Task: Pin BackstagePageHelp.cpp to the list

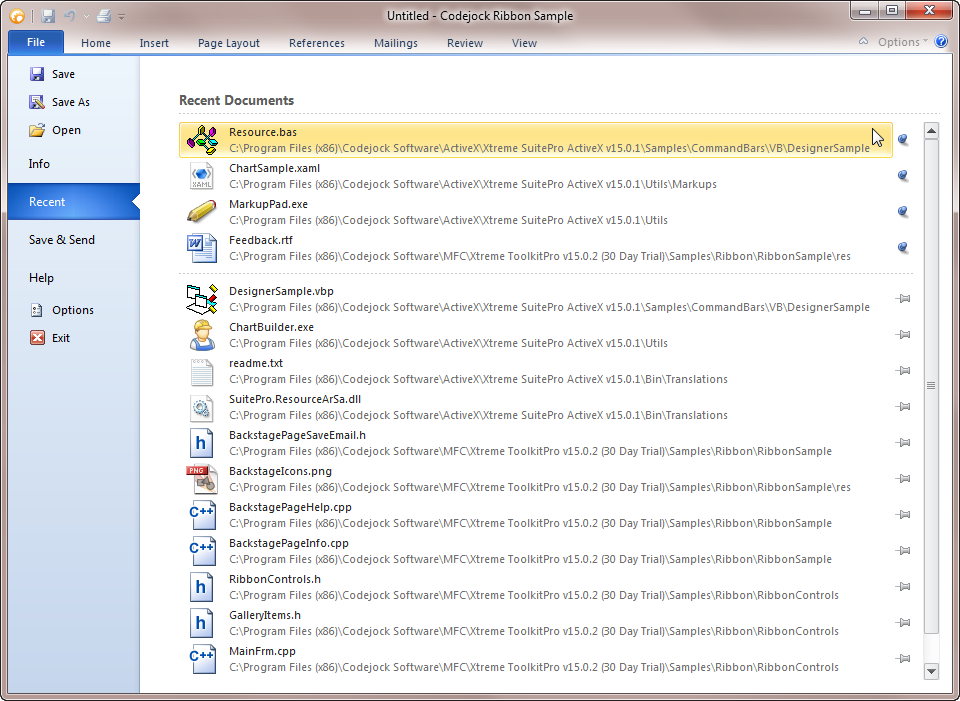Action: coord(903,515)
